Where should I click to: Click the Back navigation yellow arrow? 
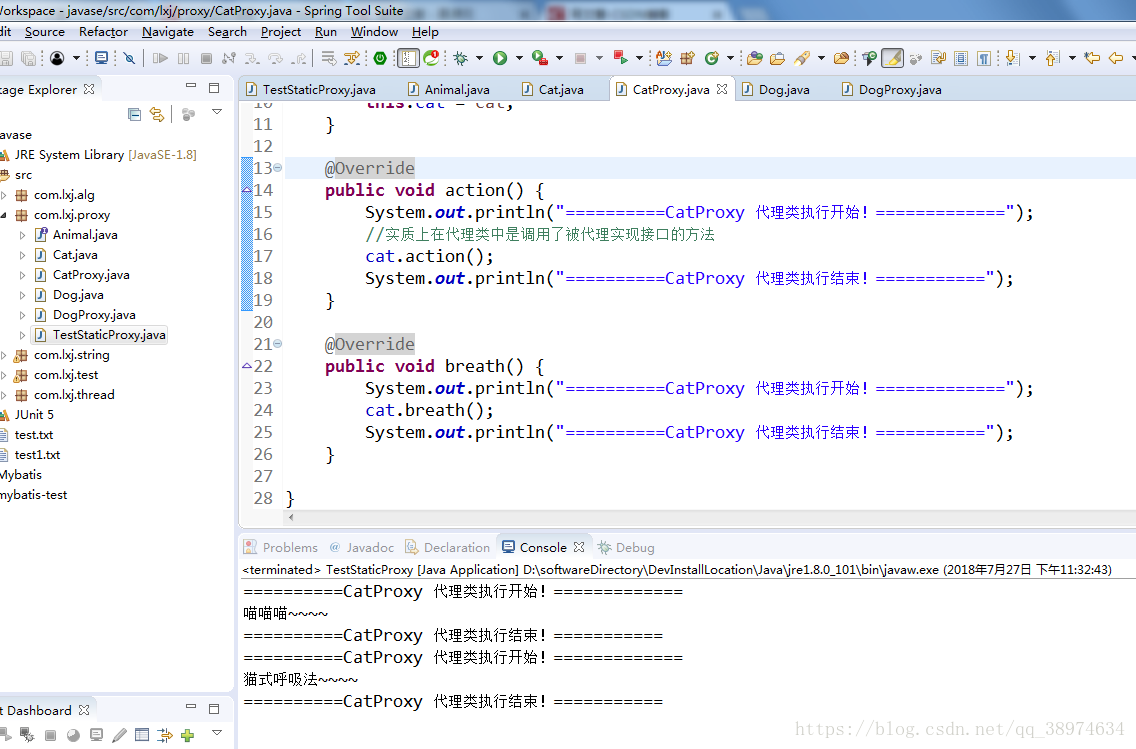pyautogui.click(x=1116, y=58)
